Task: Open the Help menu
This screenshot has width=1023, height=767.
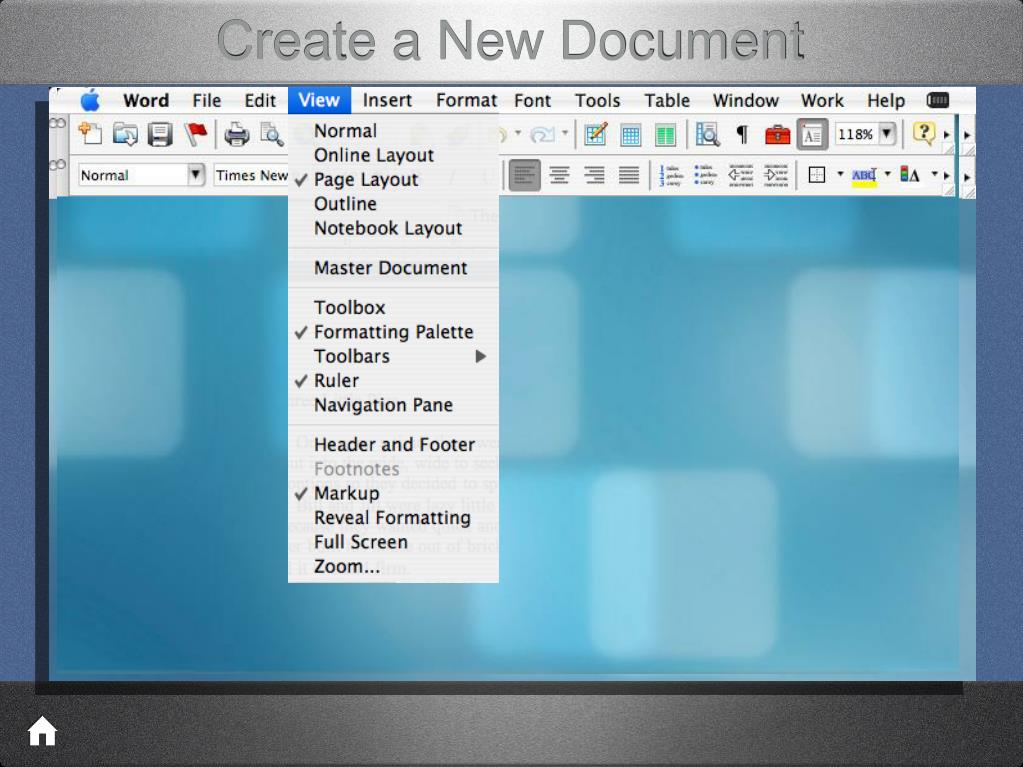Action: (886, 100)
